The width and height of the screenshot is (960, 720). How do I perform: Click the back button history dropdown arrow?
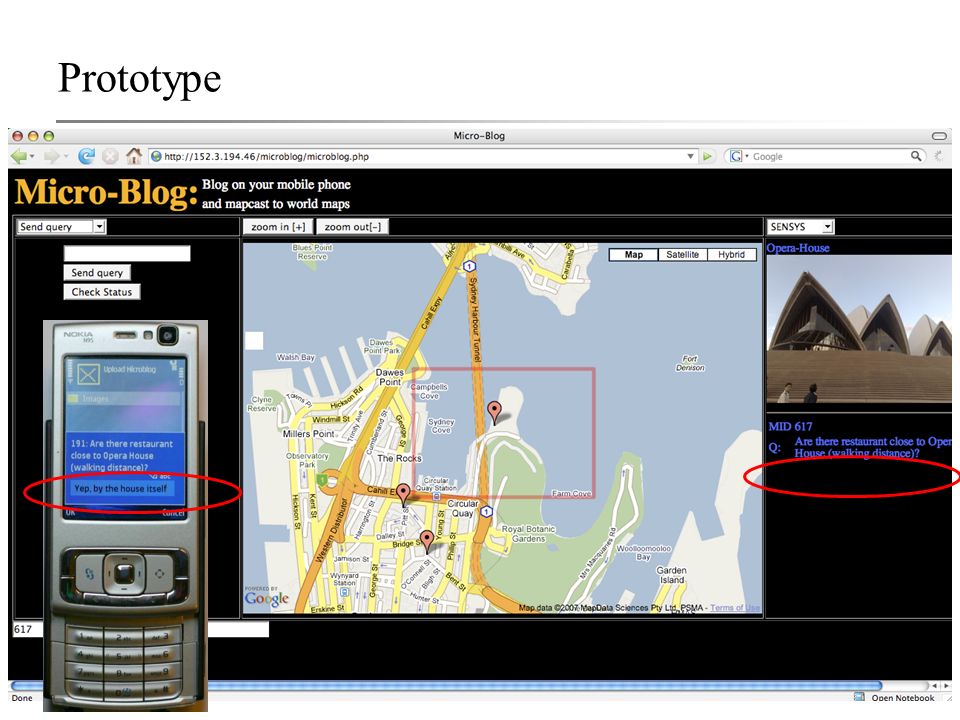click(32, 157)
